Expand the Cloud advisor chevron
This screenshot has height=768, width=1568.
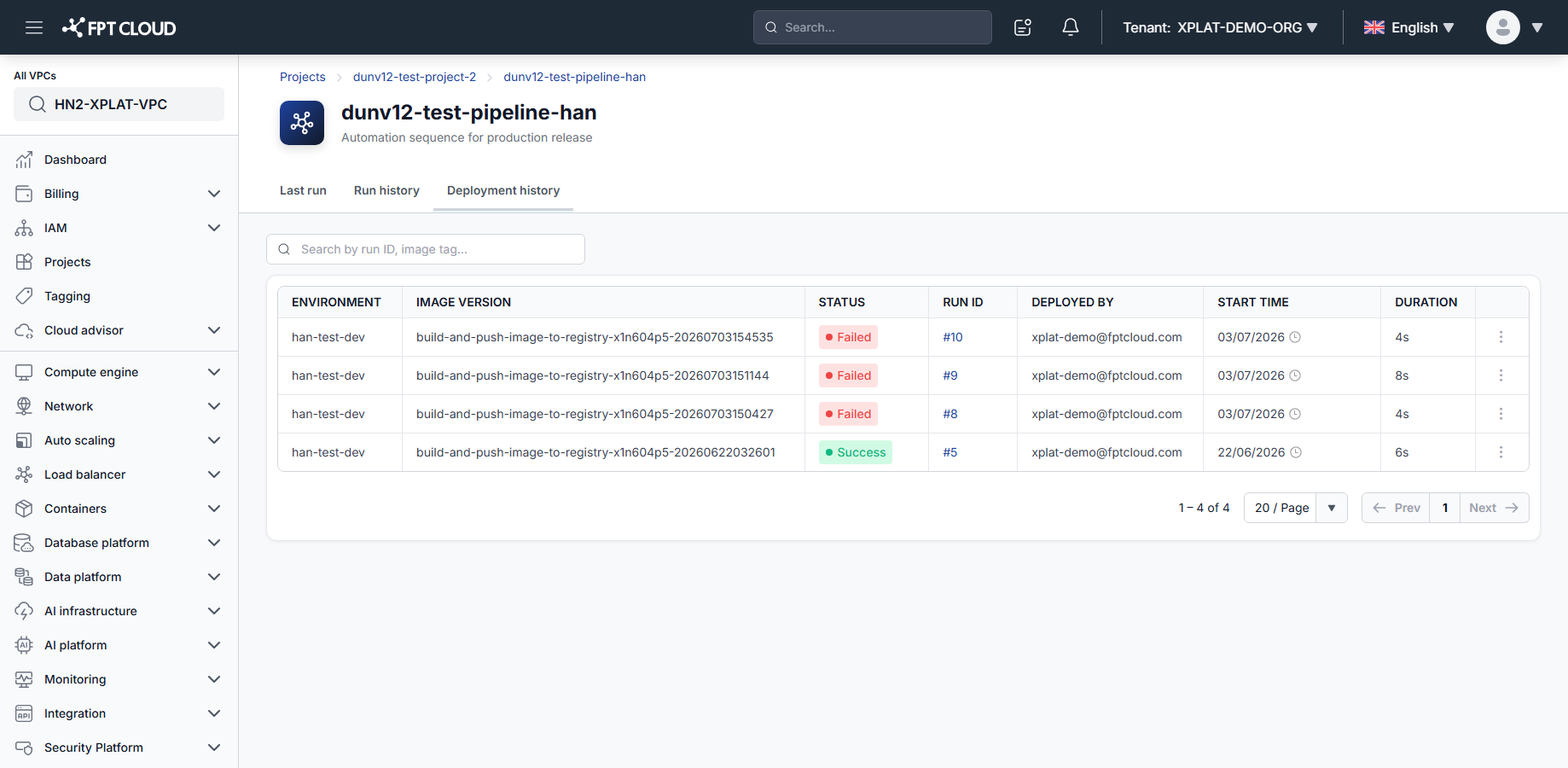214,330
